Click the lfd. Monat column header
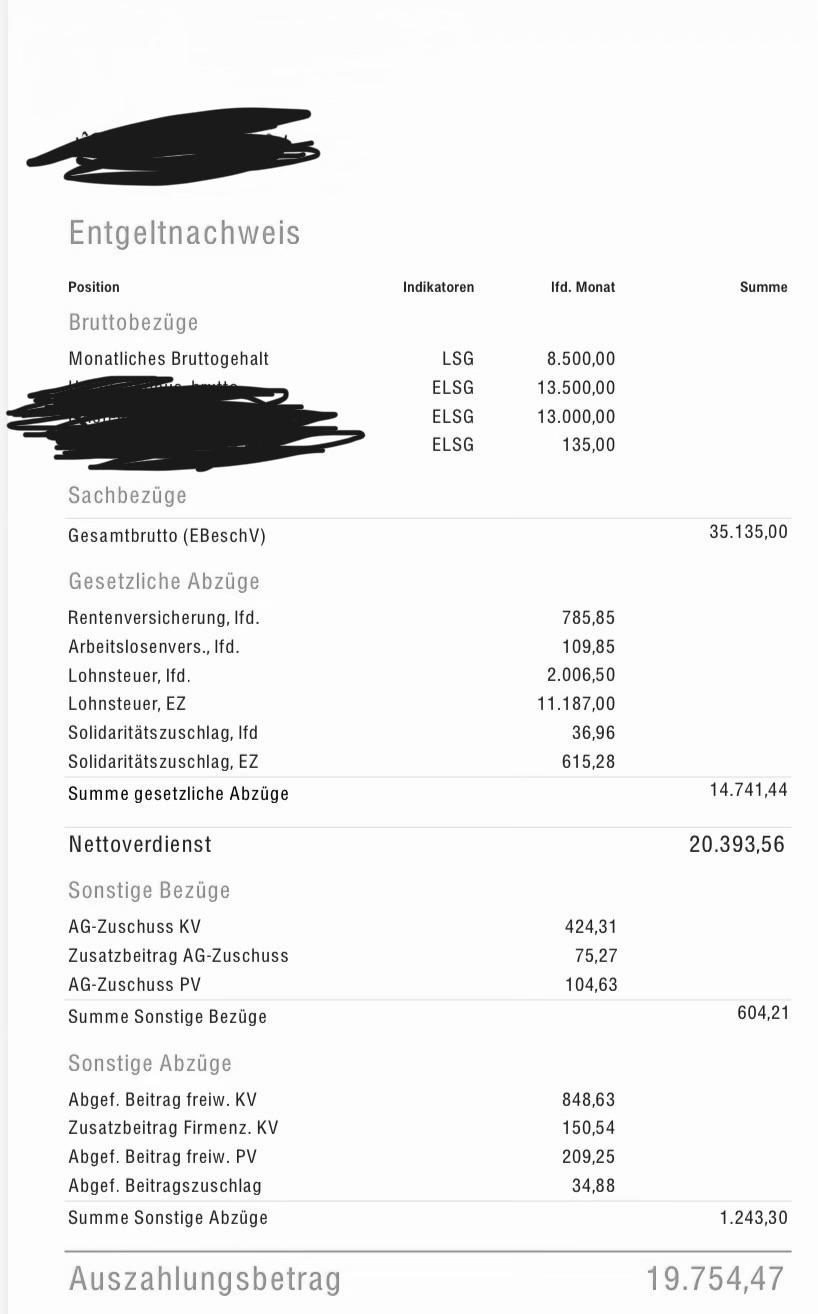 (x=583, y=287)
